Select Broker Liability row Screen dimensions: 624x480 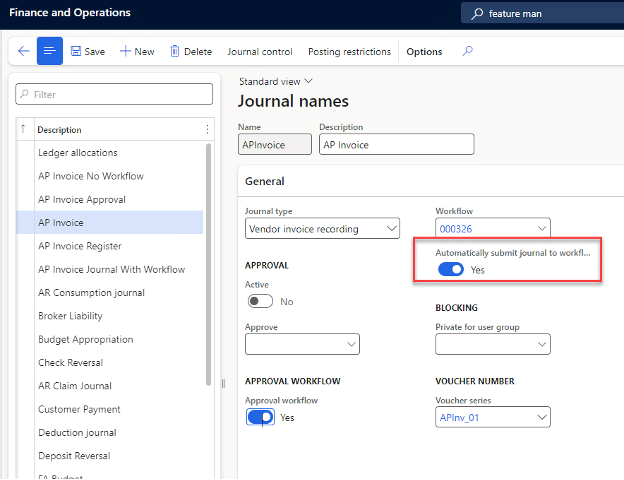(109, 316)
